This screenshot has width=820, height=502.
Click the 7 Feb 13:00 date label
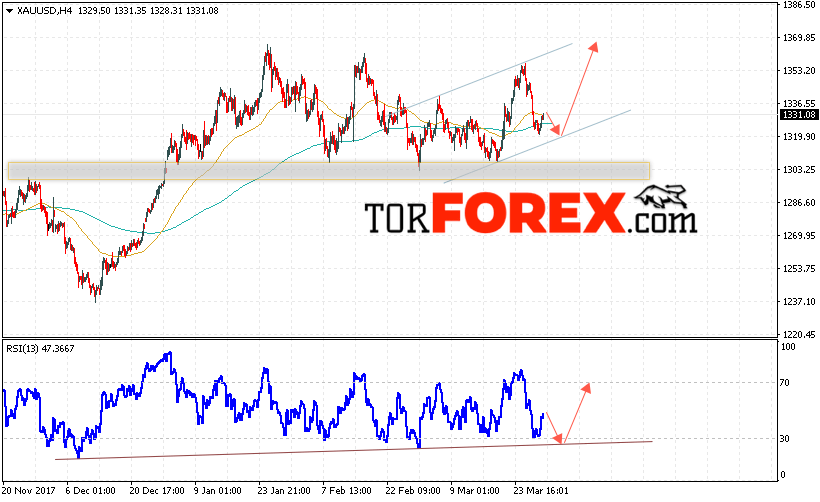pyautogui.click(x=346, y=491)
